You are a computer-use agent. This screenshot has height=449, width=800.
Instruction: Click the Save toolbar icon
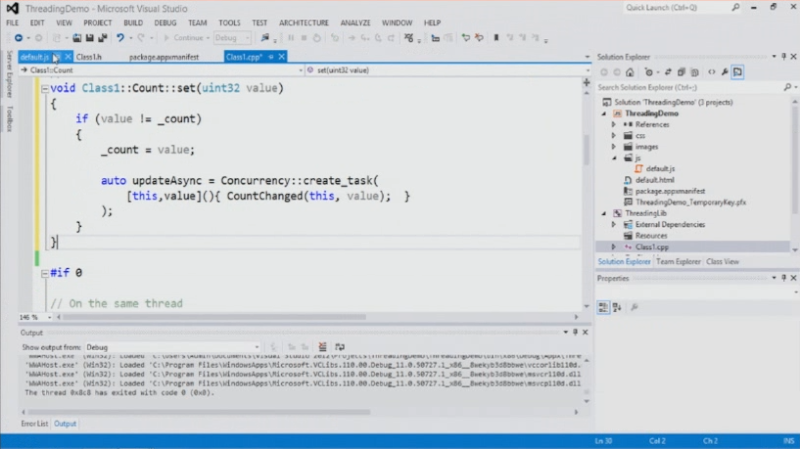89,38
